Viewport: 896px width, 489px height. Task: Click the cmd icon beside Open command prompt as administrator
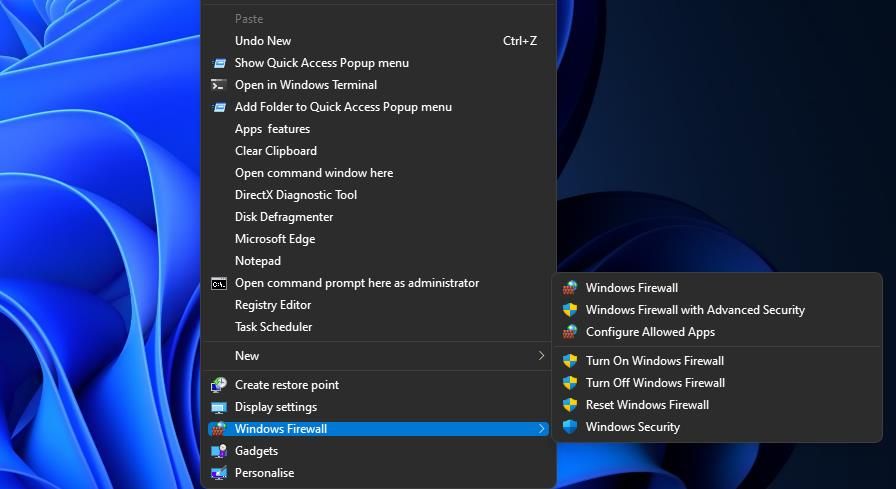pos(219,283)
